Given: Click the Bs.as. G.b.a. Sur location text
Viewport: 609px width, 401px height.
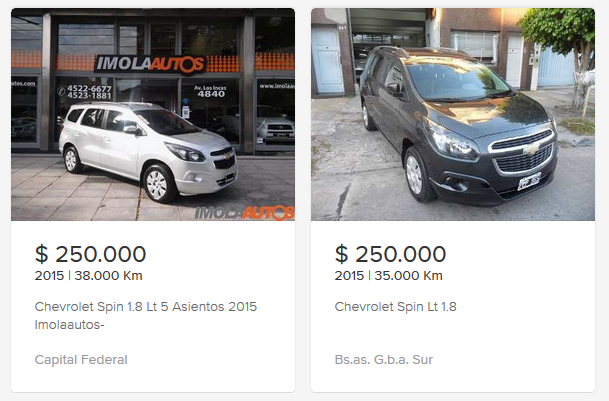Looking at the screenshot, I should coord(384,359).
